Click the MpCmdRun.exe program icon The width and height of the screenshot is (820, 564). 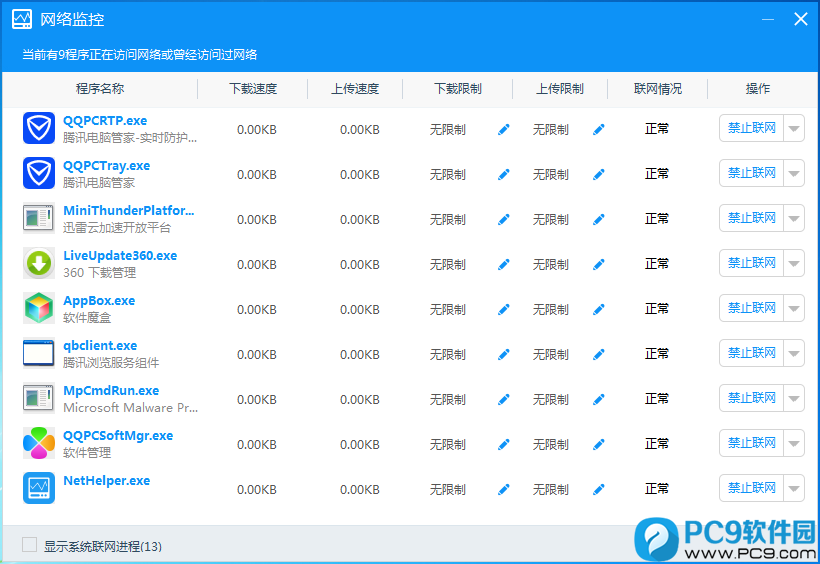[x=39, y=398]
